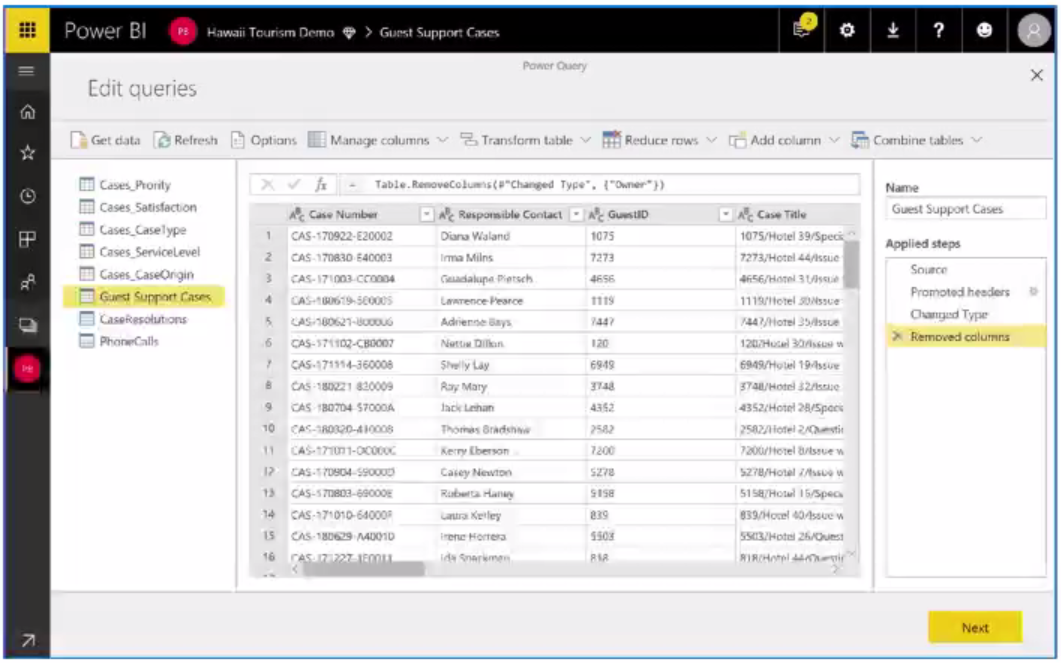The width and height of the screenshot is (1061, 663).
Task: Click the Hawaii Tourism Demo workspace badge
Action: click(182, 32)
